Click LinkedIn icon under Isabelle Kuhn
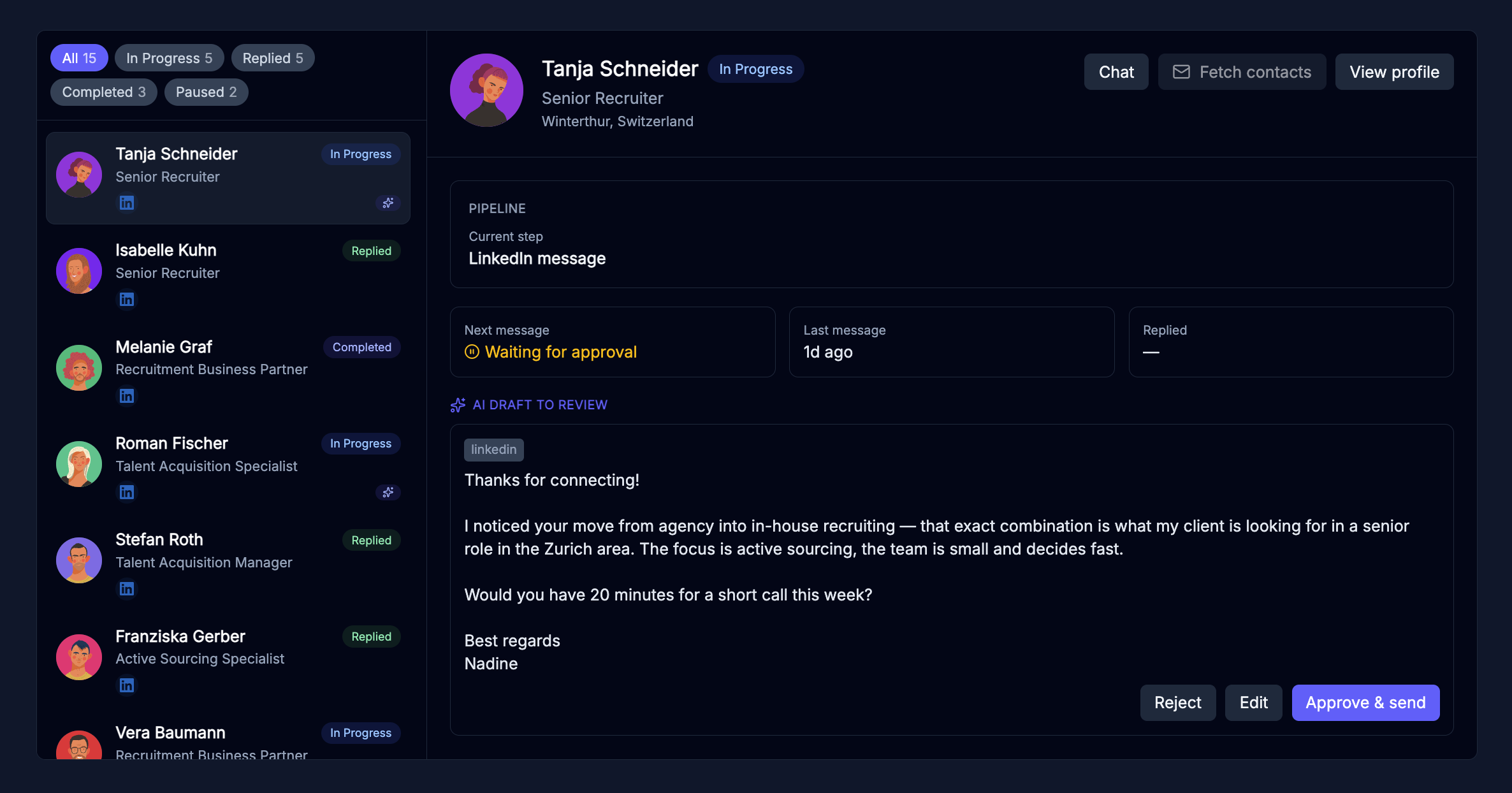 (x=127, y=299)
